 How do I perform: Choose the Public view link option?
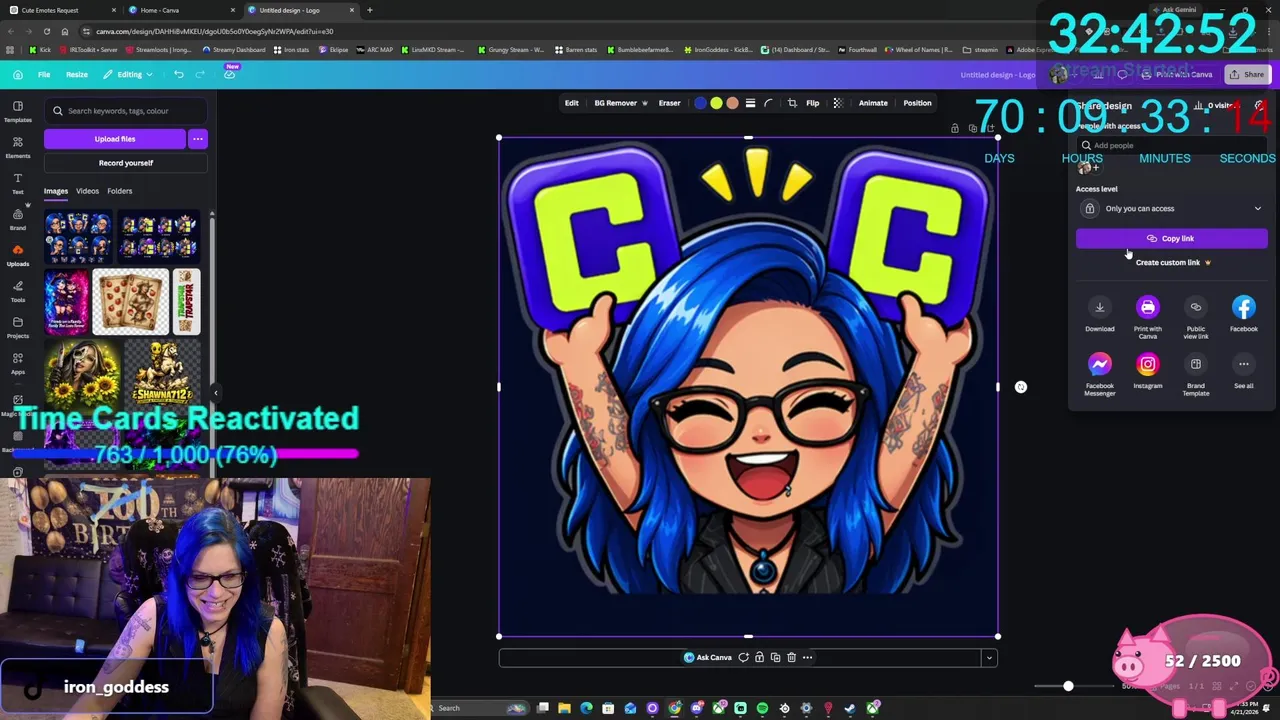point(1195,317)
